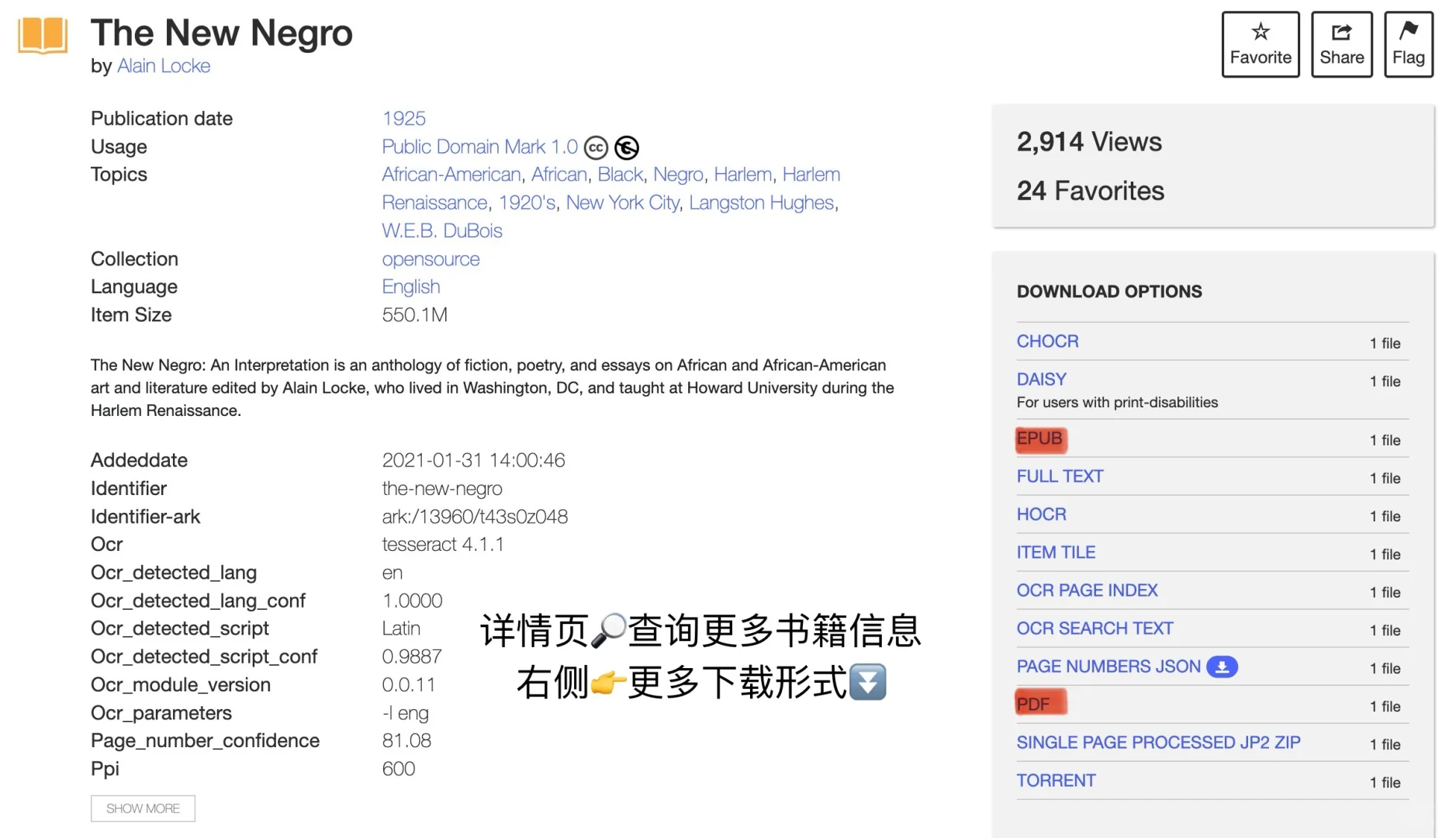Download the TORRENT file
Image resolution: width=1456 pixels, height=838 pixels.
click(x=1056, y=781)
